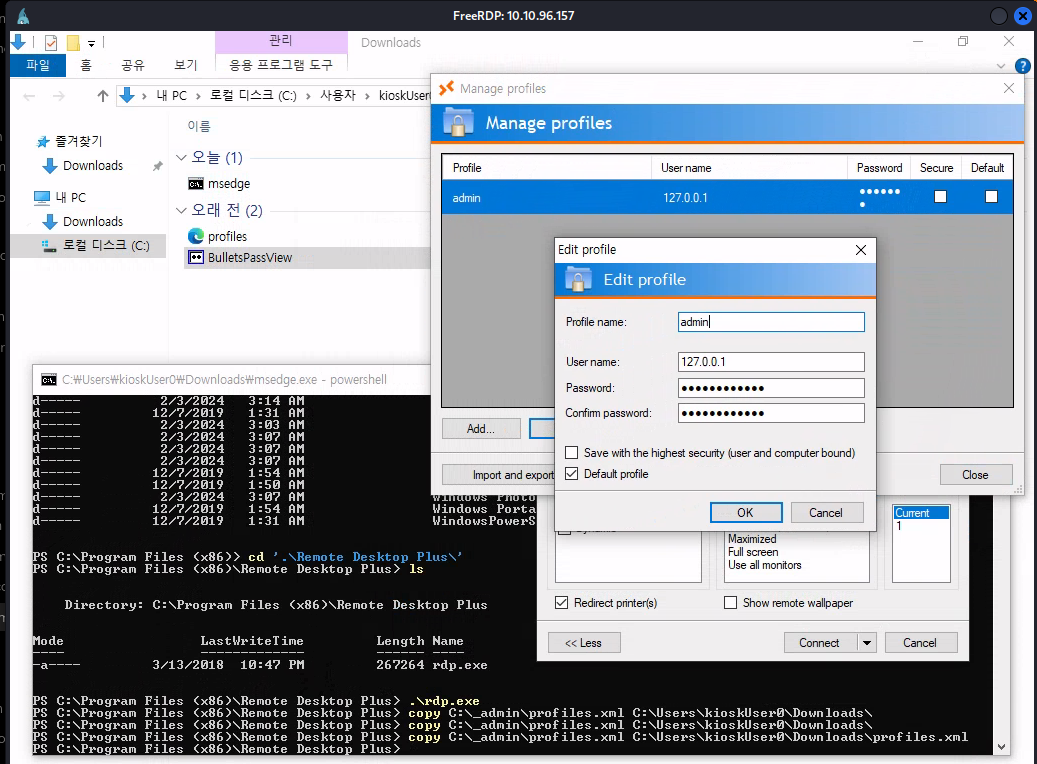Click the Explorer help question mark icon
1037x764 pixels.
1022,66
